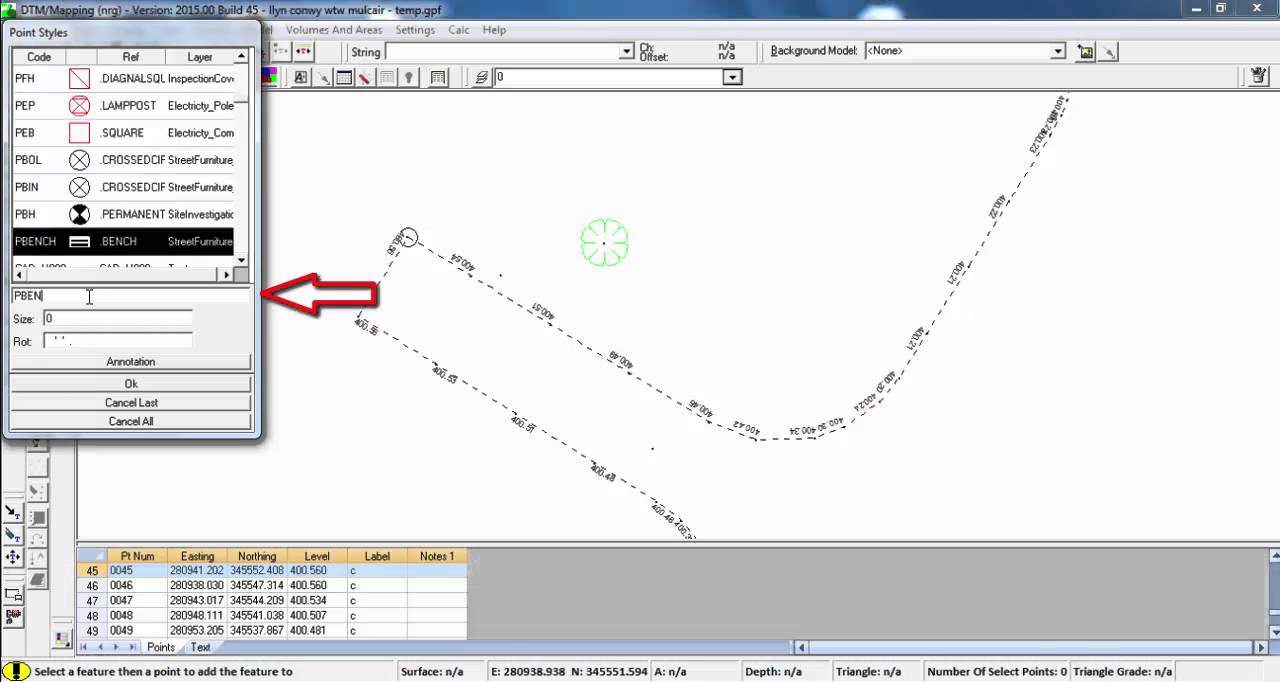Click the spreadsheet icon after the pin
Image resolution: width=1280 pixels, height=682 pixels.
pyautogui.click(x=438, y=77)
